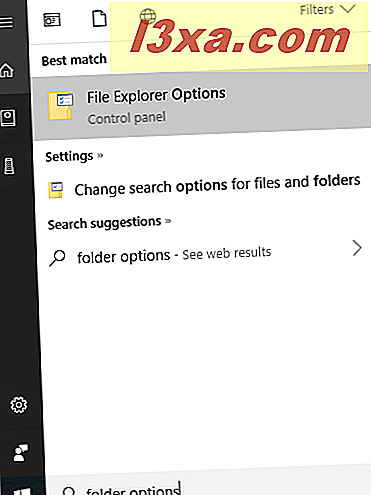Go to Home in search sidebar
This screenshot has width=371, height=495.
(7, 70)
